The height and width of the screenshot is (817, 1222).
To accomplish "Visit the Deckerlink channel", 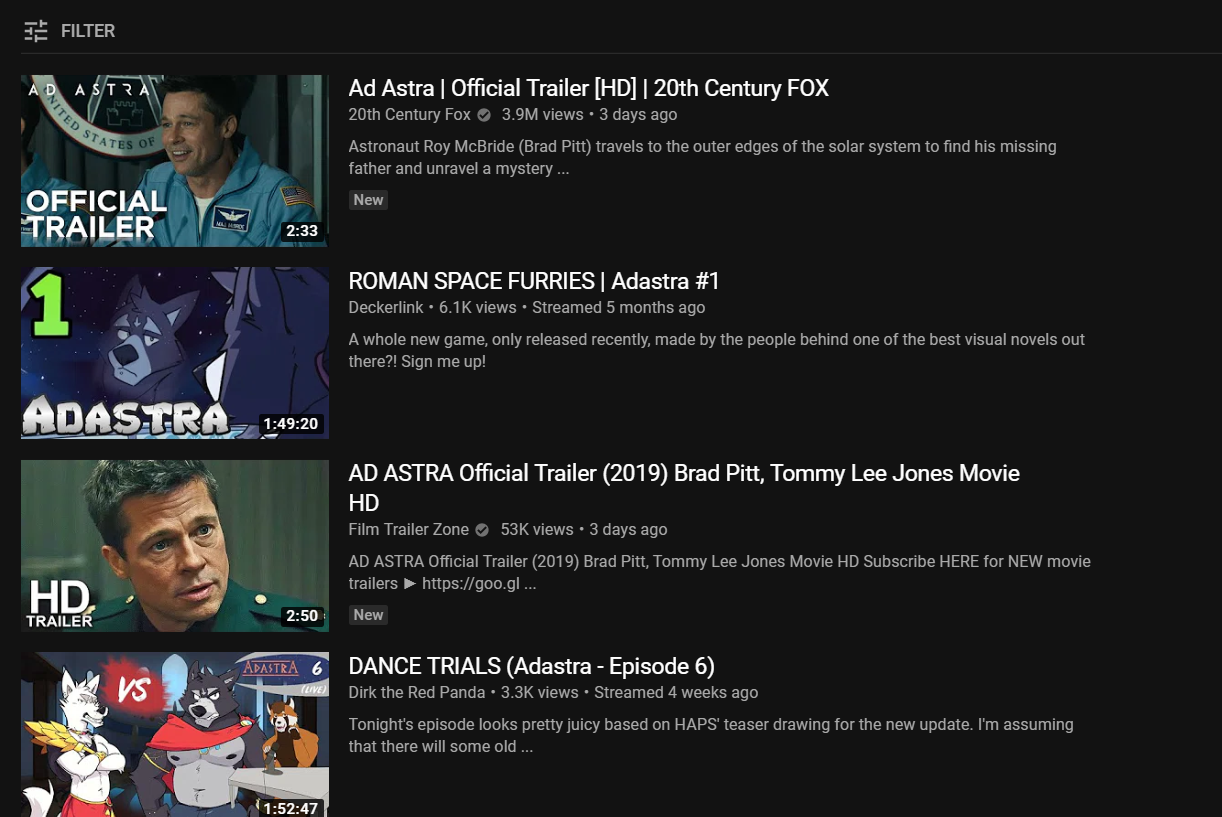I will coord(386,308).
